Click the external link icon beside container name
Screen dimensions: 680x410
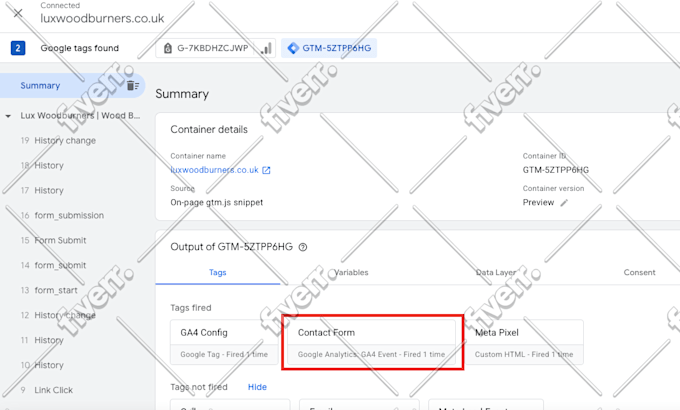[x=266, y=171]
